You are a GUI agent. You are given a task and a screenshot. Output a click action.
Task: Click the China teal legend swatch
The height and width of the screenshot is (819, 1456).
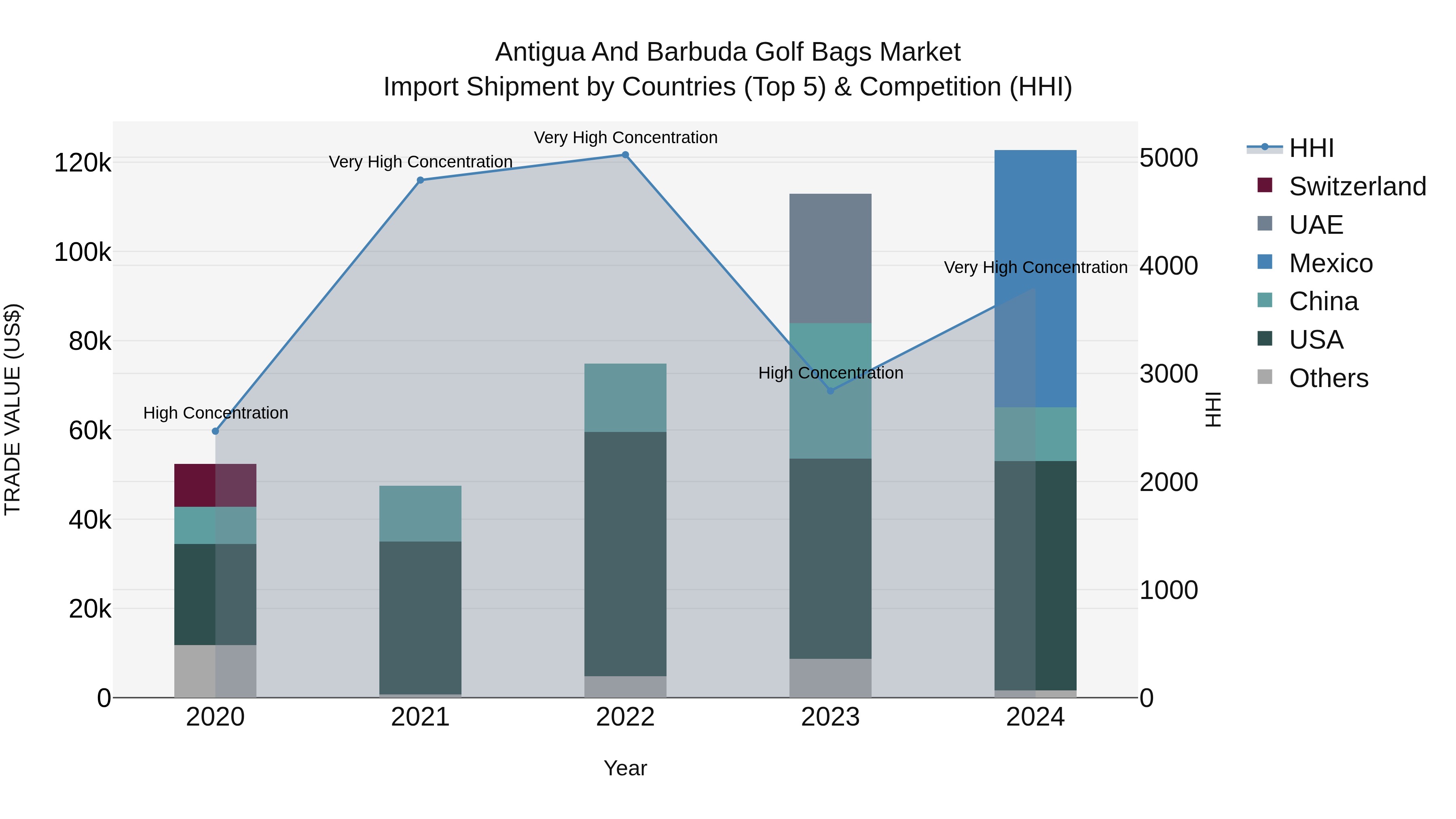[x=1265, y=300]
